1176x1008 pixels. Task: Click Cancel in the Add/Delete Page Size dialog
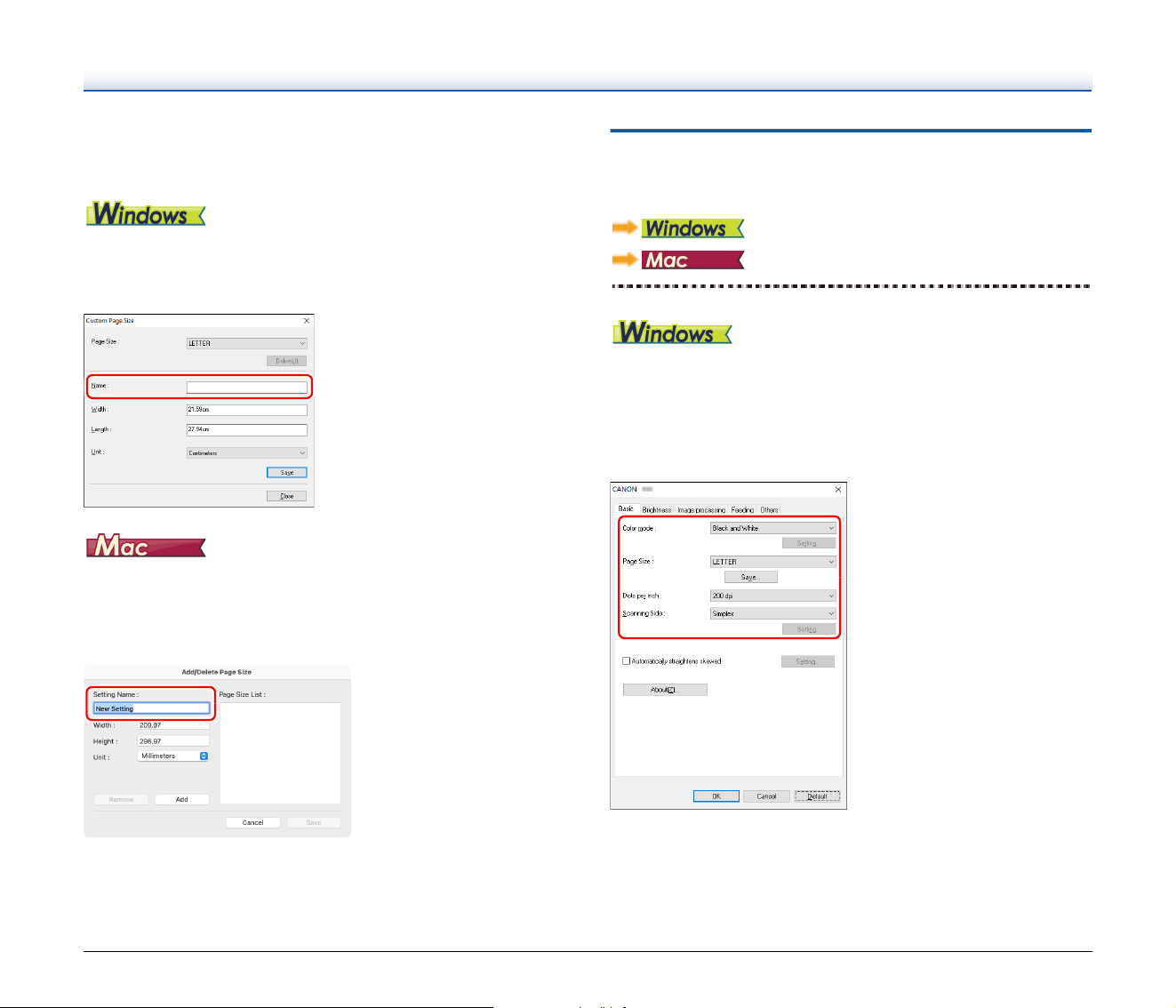(252, 822)
